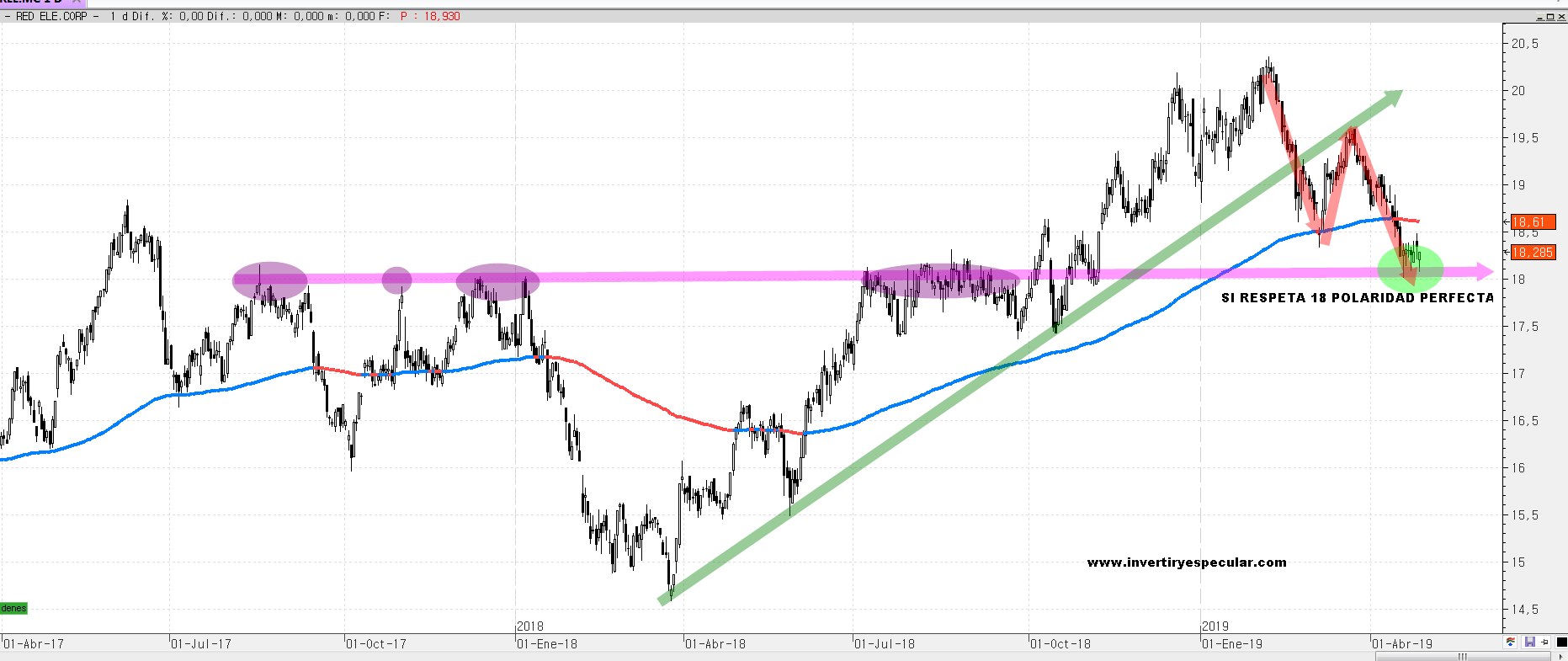Click the indicators chart icon at bottom right
The height and width of the screenshot is (661, 1568).
[x=1511, y=642]
